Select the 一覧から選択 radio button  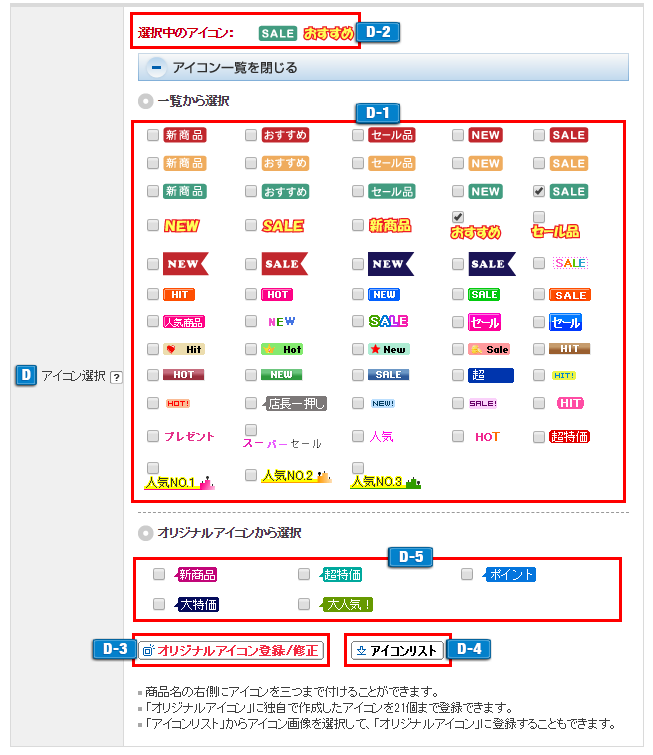coord(146,101)
